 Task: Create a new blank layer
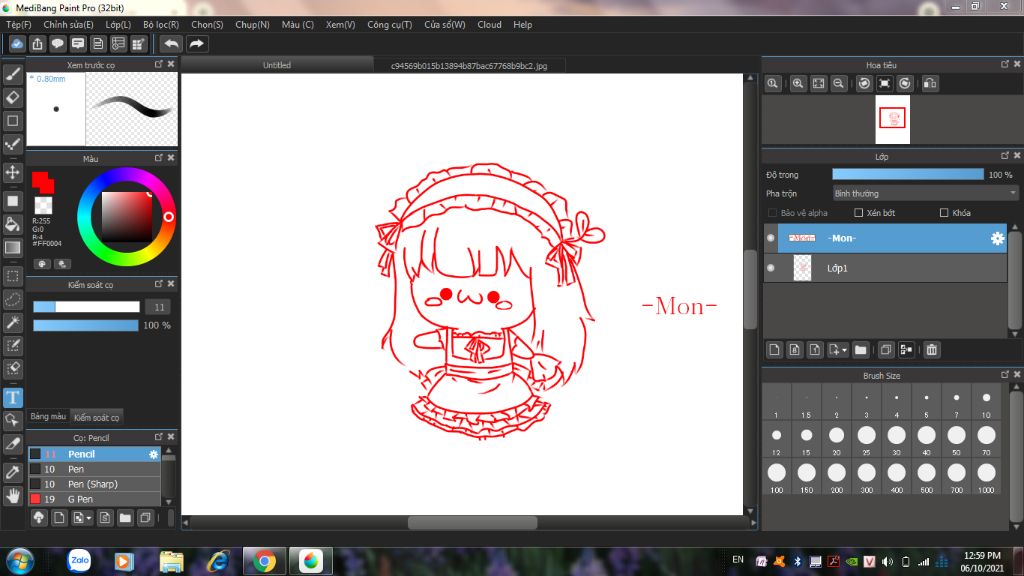click(774, 350)
